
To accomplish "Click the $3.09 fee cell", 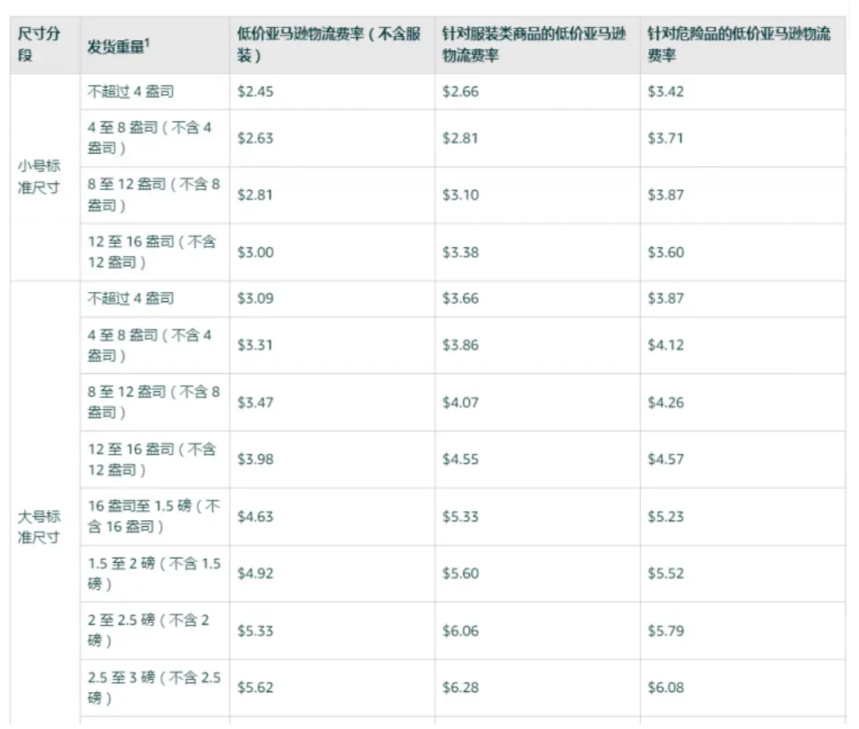I will pos(255,298).
